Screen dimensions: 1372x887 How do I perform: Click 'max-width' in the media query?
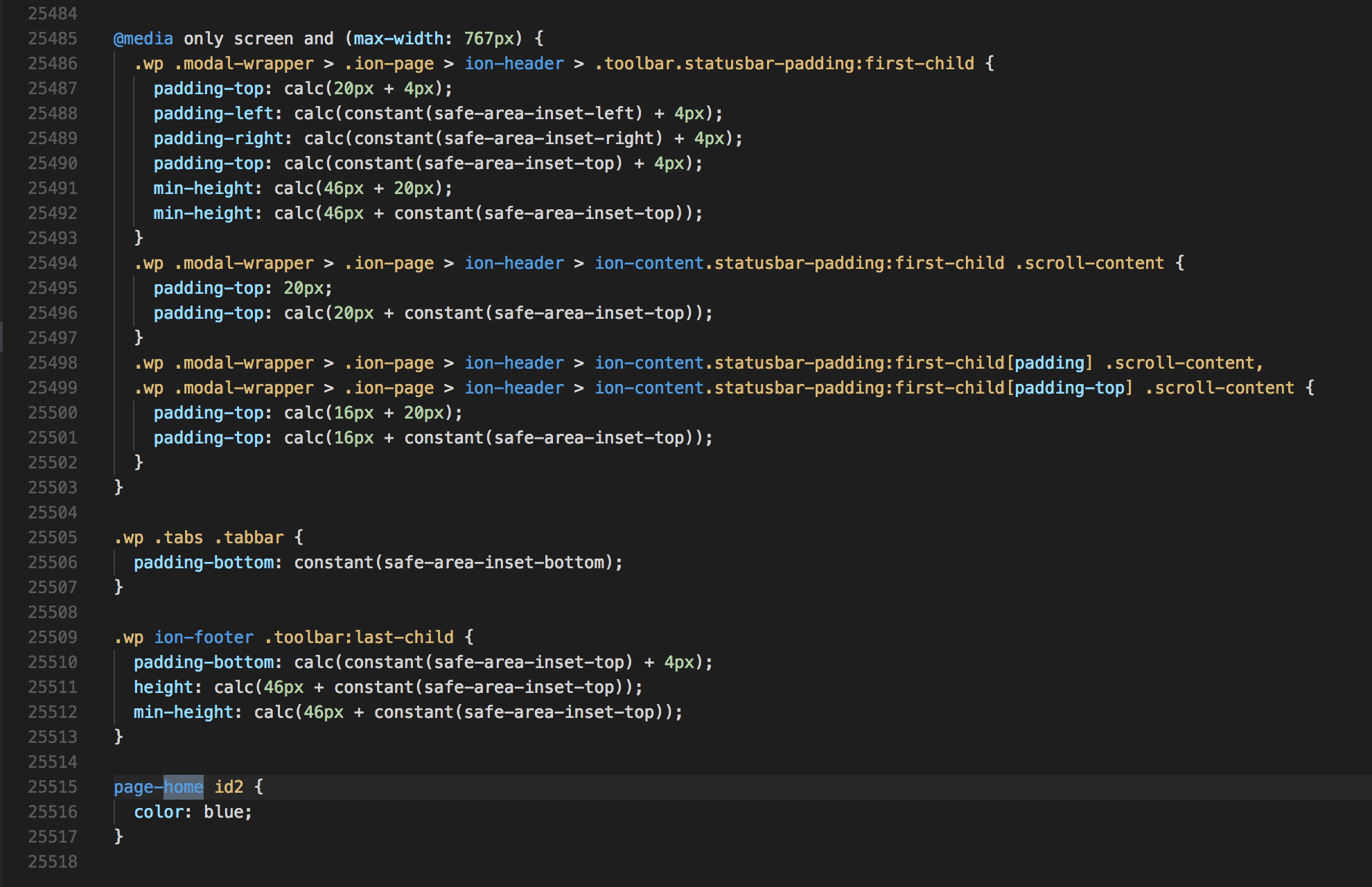[398, 39]
